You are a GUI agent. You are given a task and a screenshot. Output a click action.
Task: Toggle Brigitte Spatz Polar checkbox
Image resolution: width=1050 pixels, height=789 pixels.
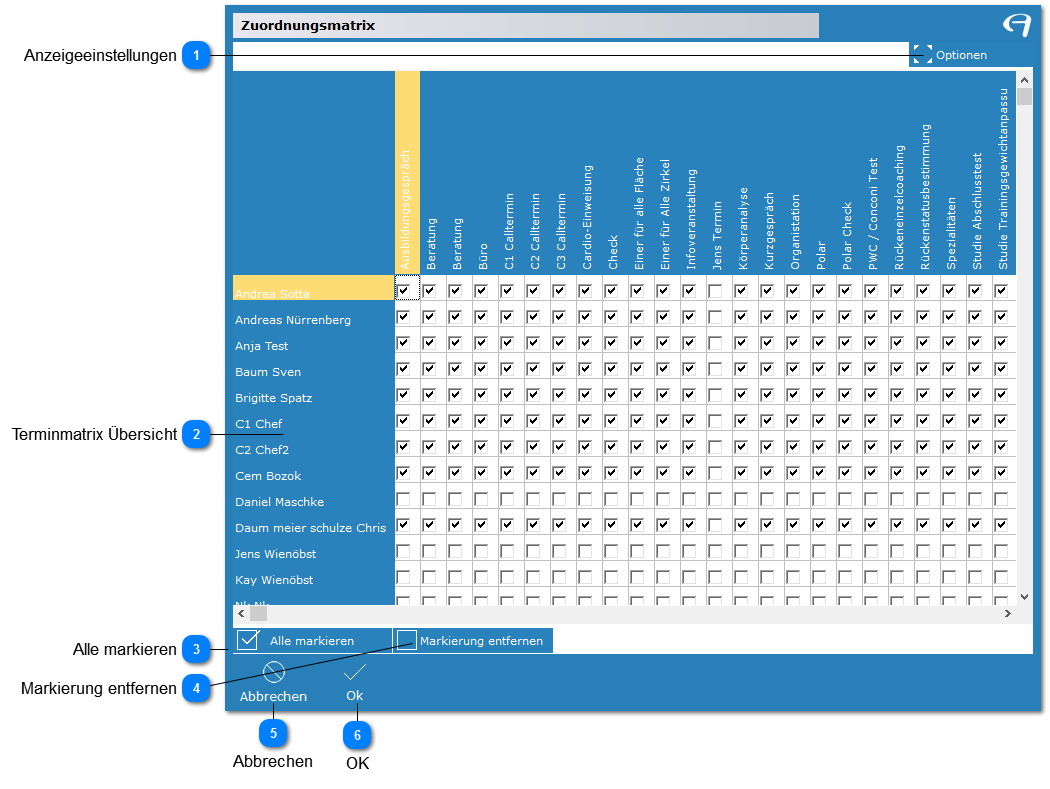pos(819,394)
